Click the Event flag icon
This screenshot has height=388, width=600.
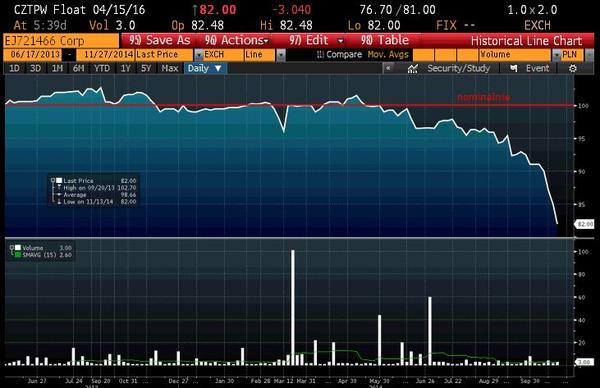click(514, 68)
